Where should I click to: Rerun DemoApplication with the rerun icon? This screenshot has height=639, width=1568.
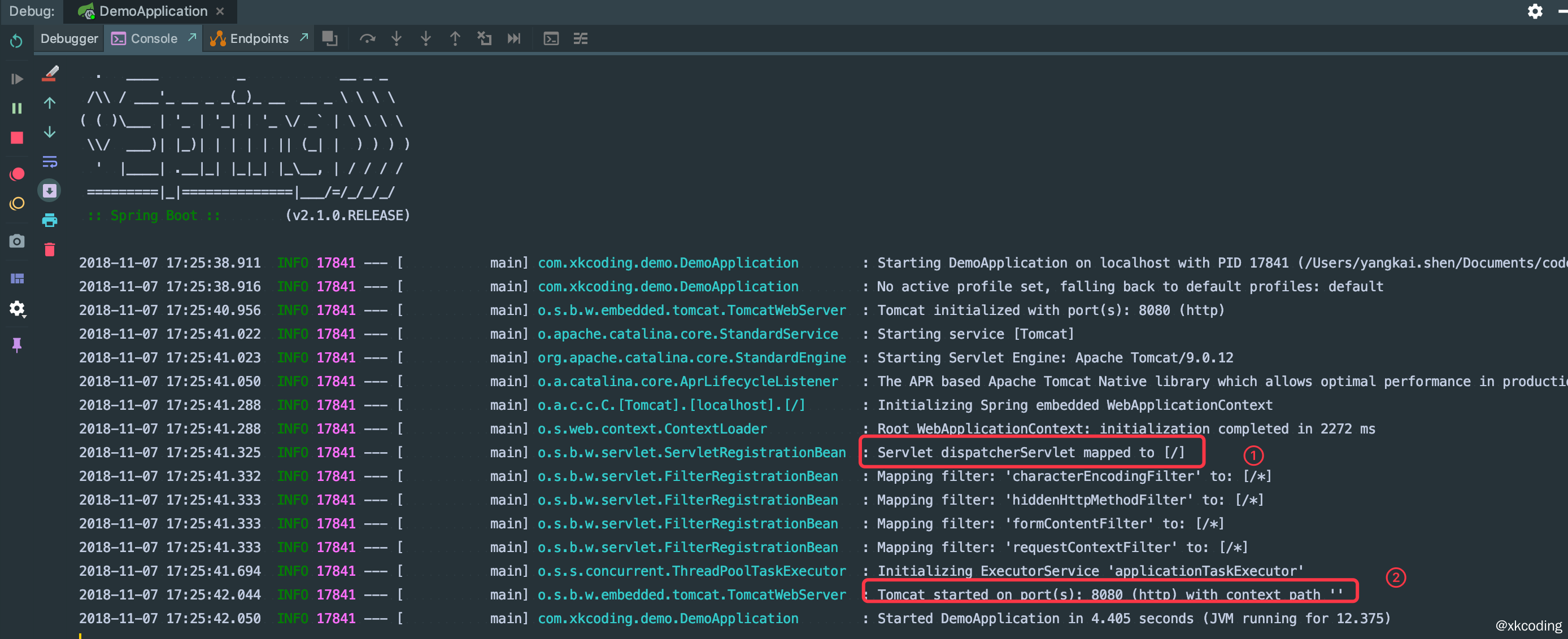tap(16, 40)
